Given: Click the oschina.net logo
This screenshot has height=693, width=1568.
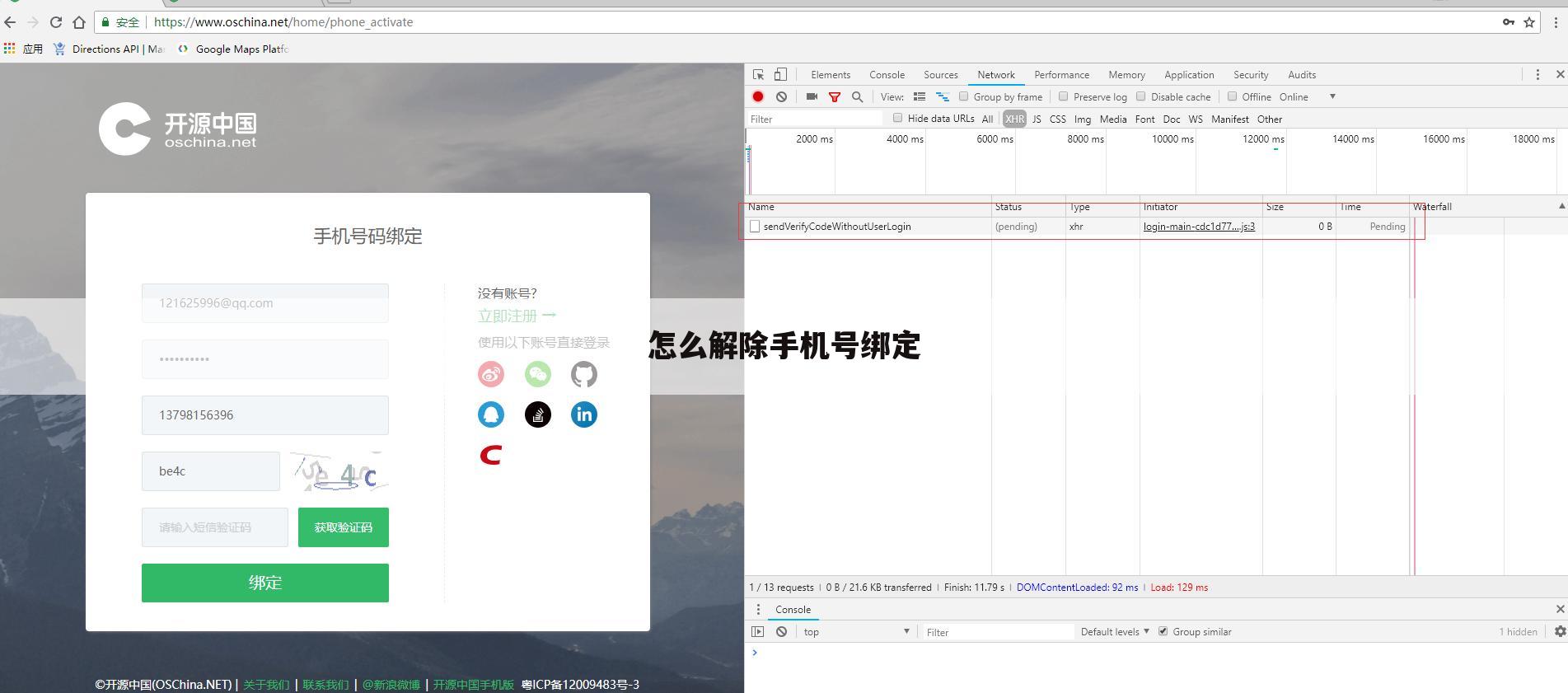Looking at the screenshot, I should point(178,129).
